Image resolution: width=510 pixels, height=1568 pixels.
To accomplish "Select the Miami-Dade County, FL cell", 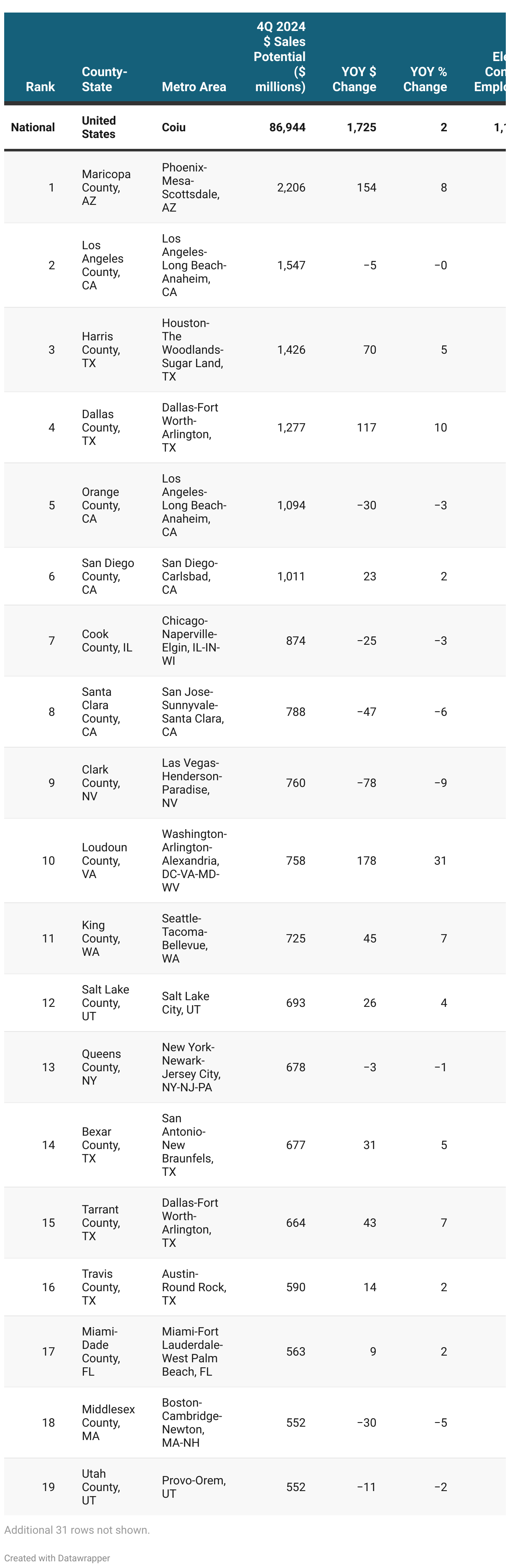I will coord(101,1352).
